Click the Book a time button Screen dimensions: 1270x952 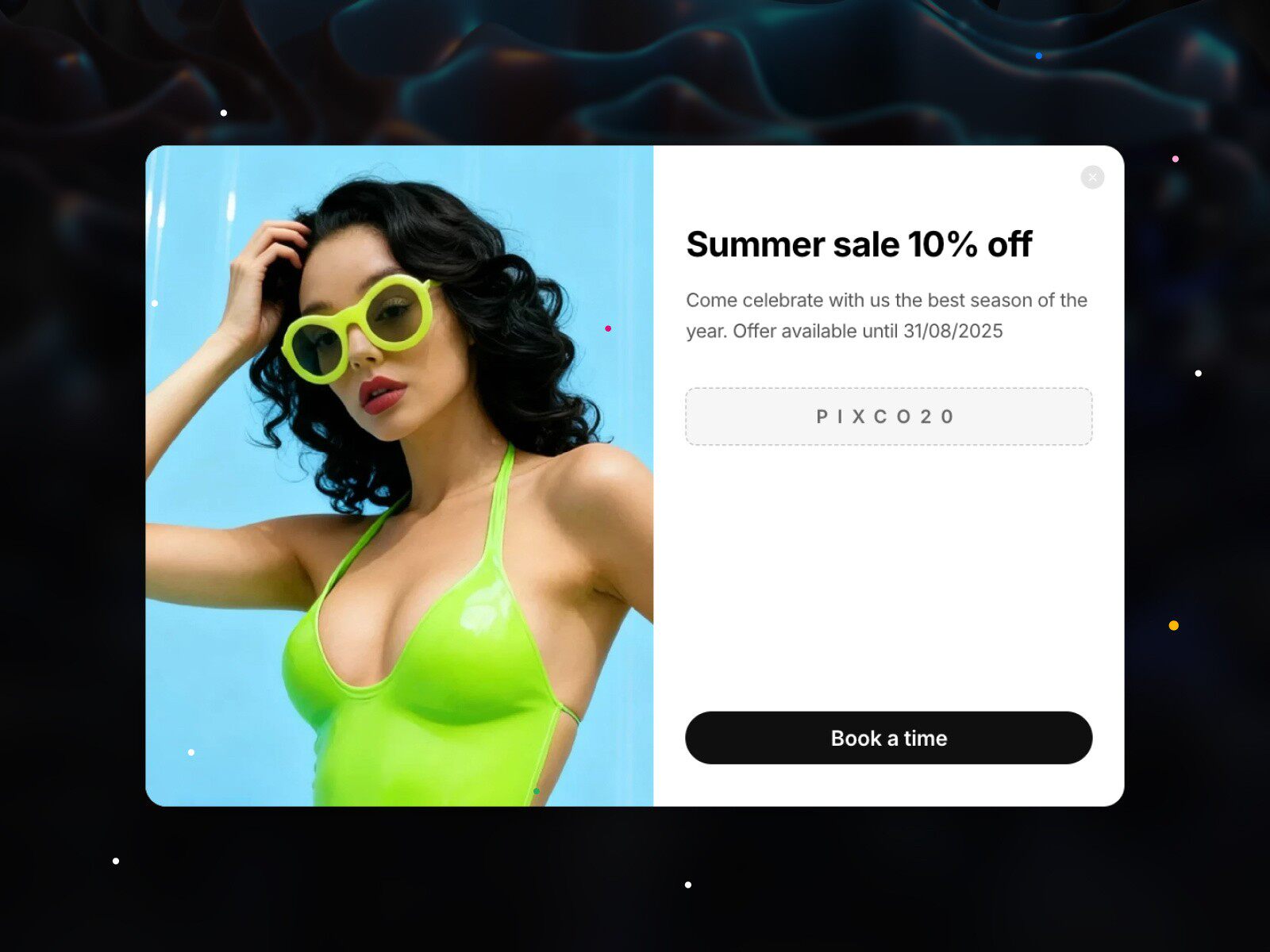point(888,738)
